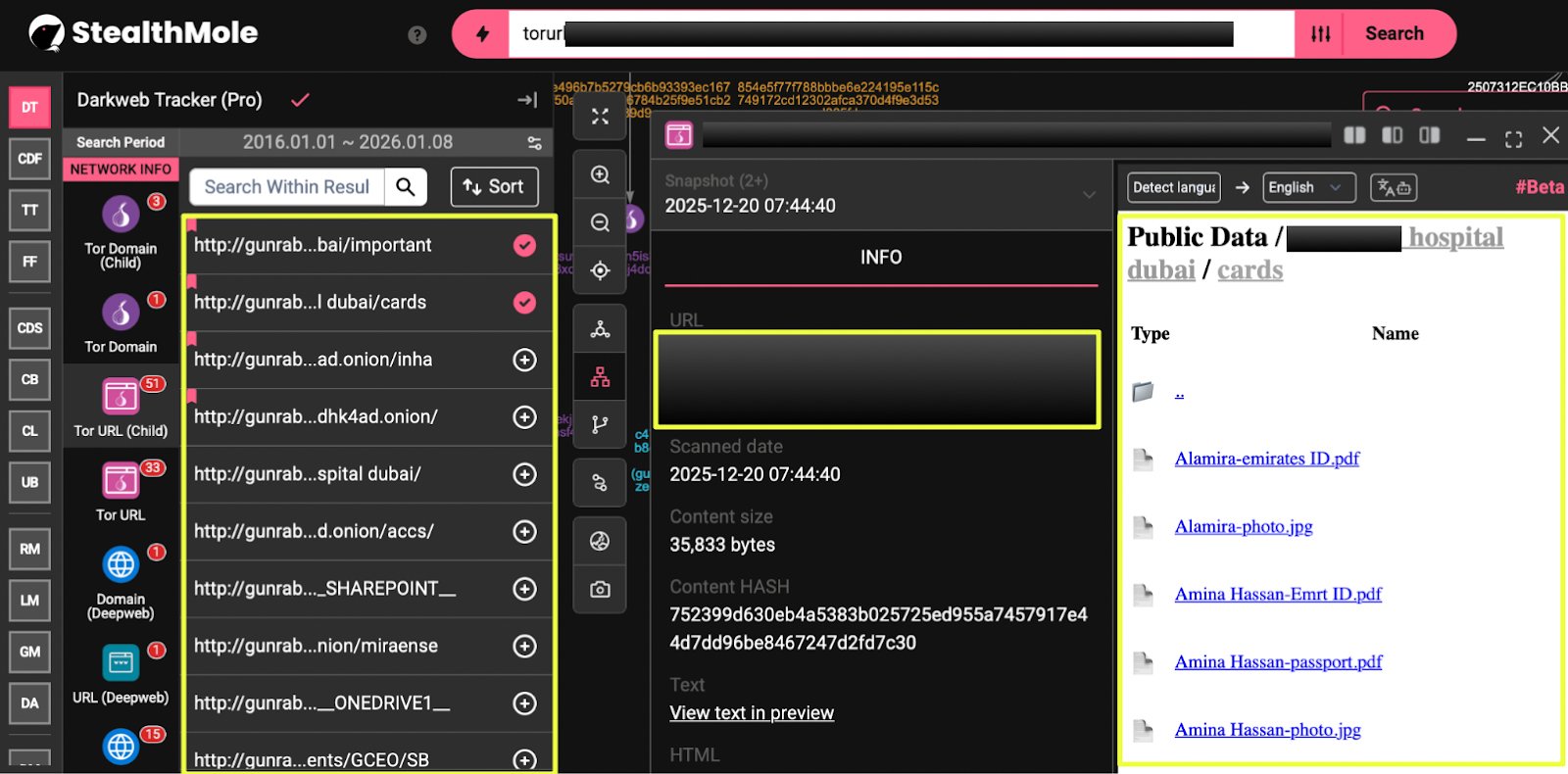1568x774 pixels.
Task: Click the zoom in magnifier icon
Action: [x=600, y=174]
